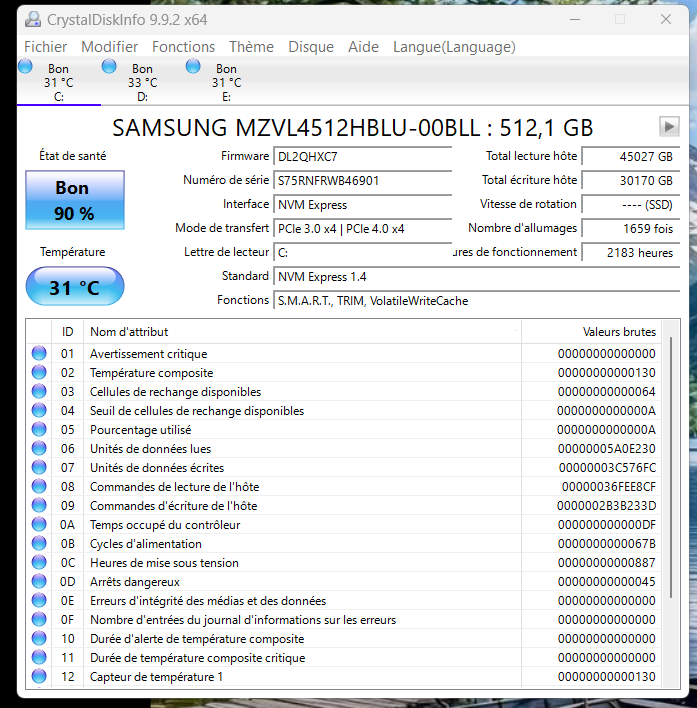Click status orb of Unités de données écrites
The height and width of the screenshot is (708, 697).
point(39,467)
